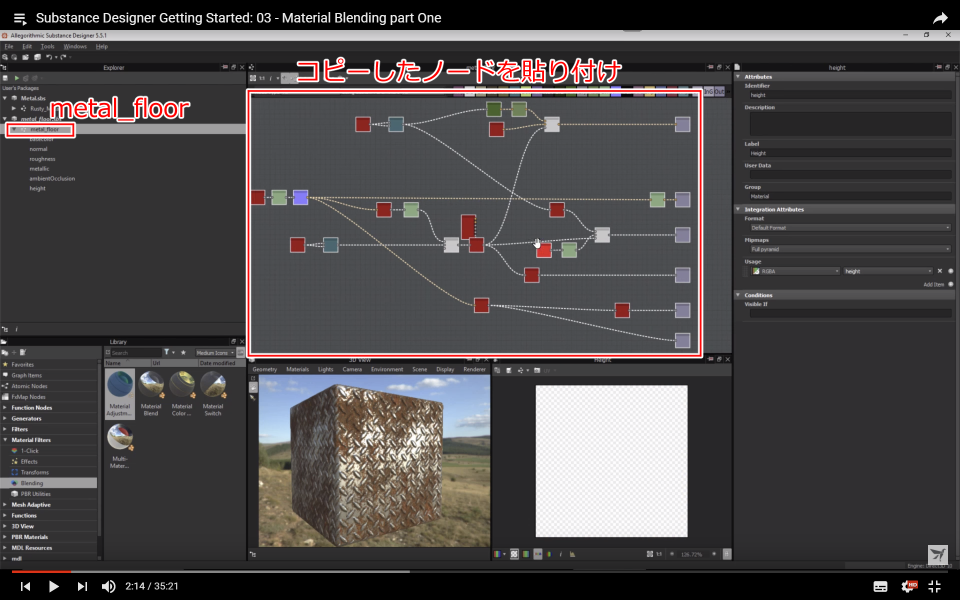The image size is (960, 600).
Task: Open video quality settings gear
Action: [x=908, y=587]
